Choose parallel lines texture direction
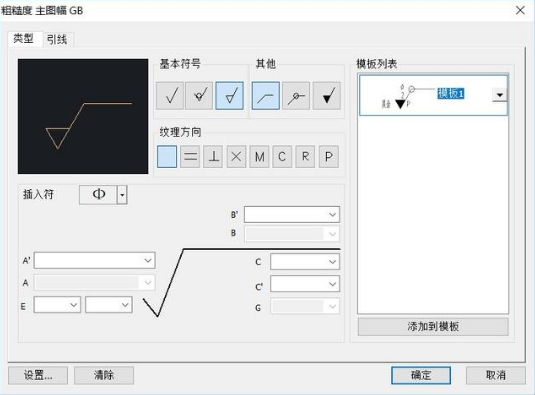 tap(190, 157)
